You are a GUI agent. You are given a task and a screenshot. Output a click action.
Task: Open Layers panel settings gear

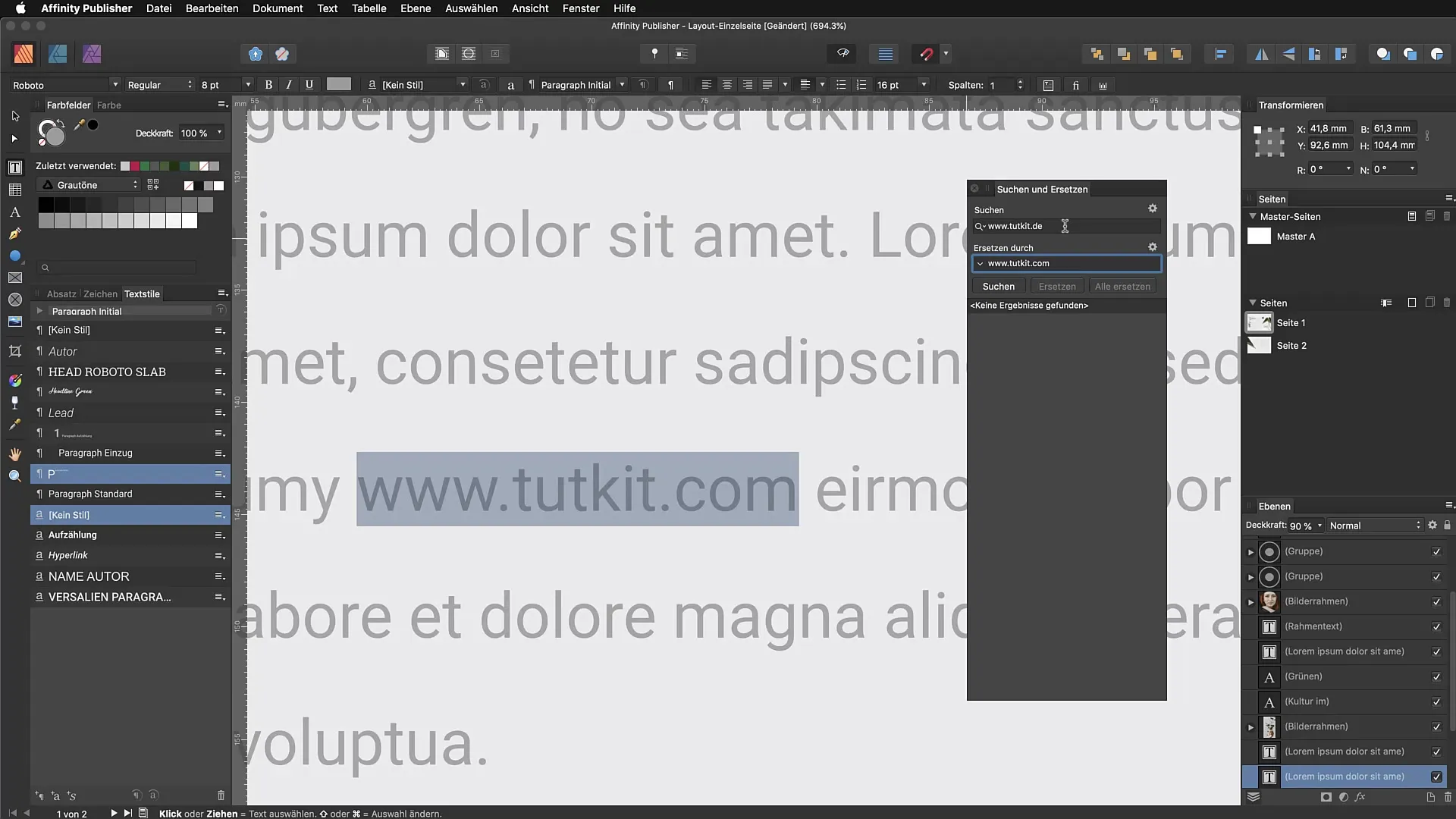point(1432,525)
